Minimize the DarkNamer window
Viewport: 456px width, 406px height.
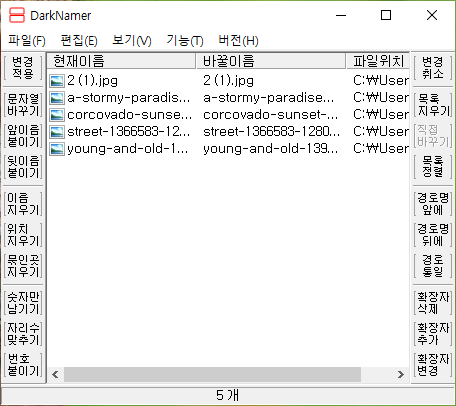click(341, 15)
